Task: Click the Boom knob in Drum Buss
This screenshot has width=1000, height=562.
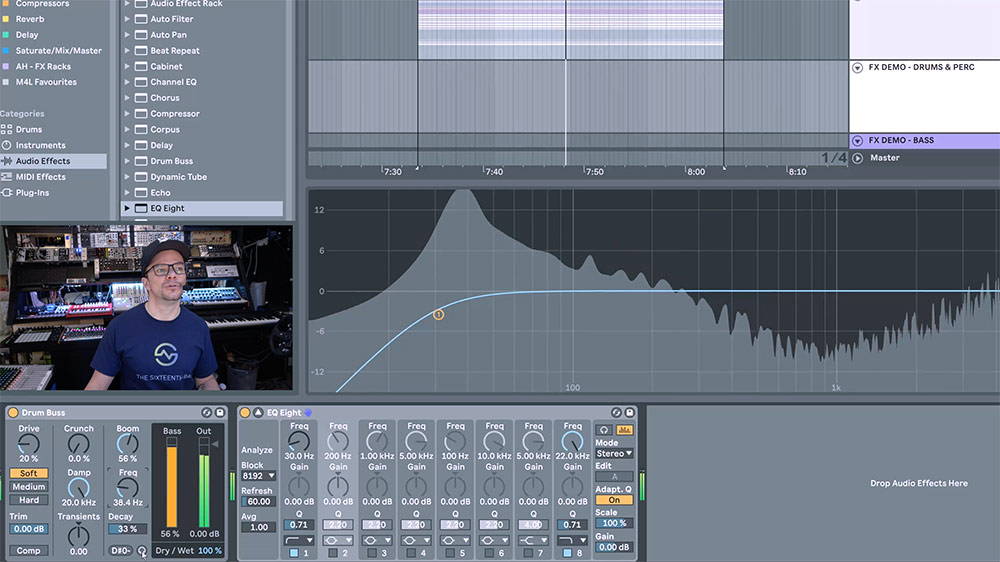Action: coord(128,443)
